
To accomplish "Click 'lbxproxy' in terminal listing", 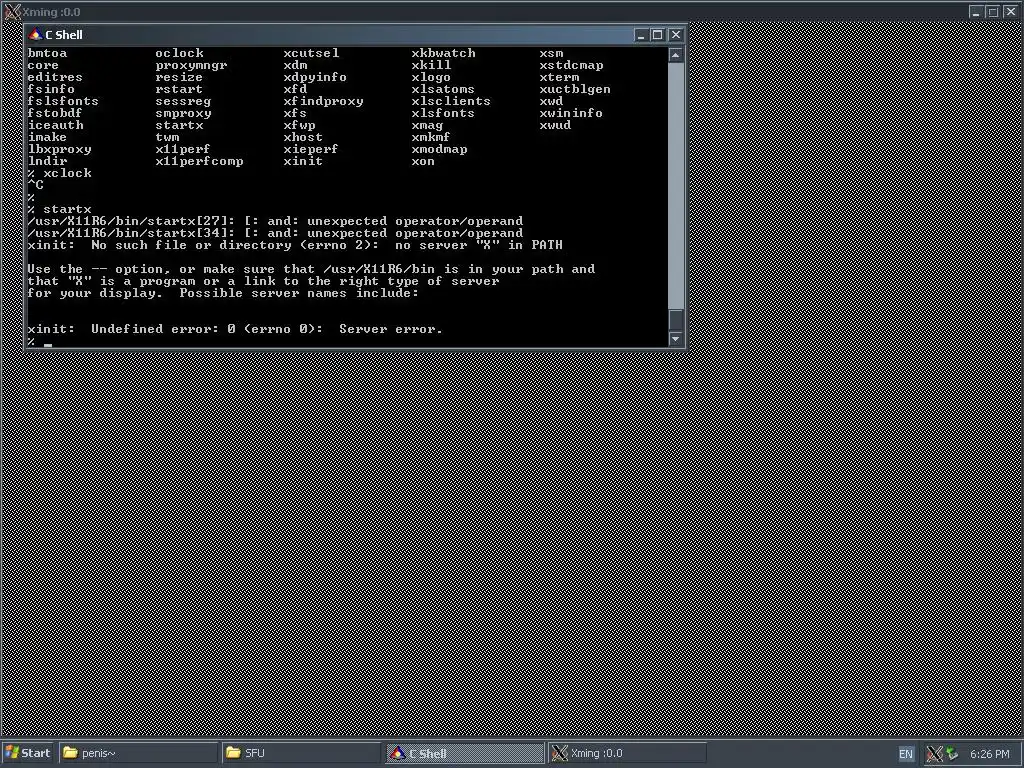I will 59,149.
